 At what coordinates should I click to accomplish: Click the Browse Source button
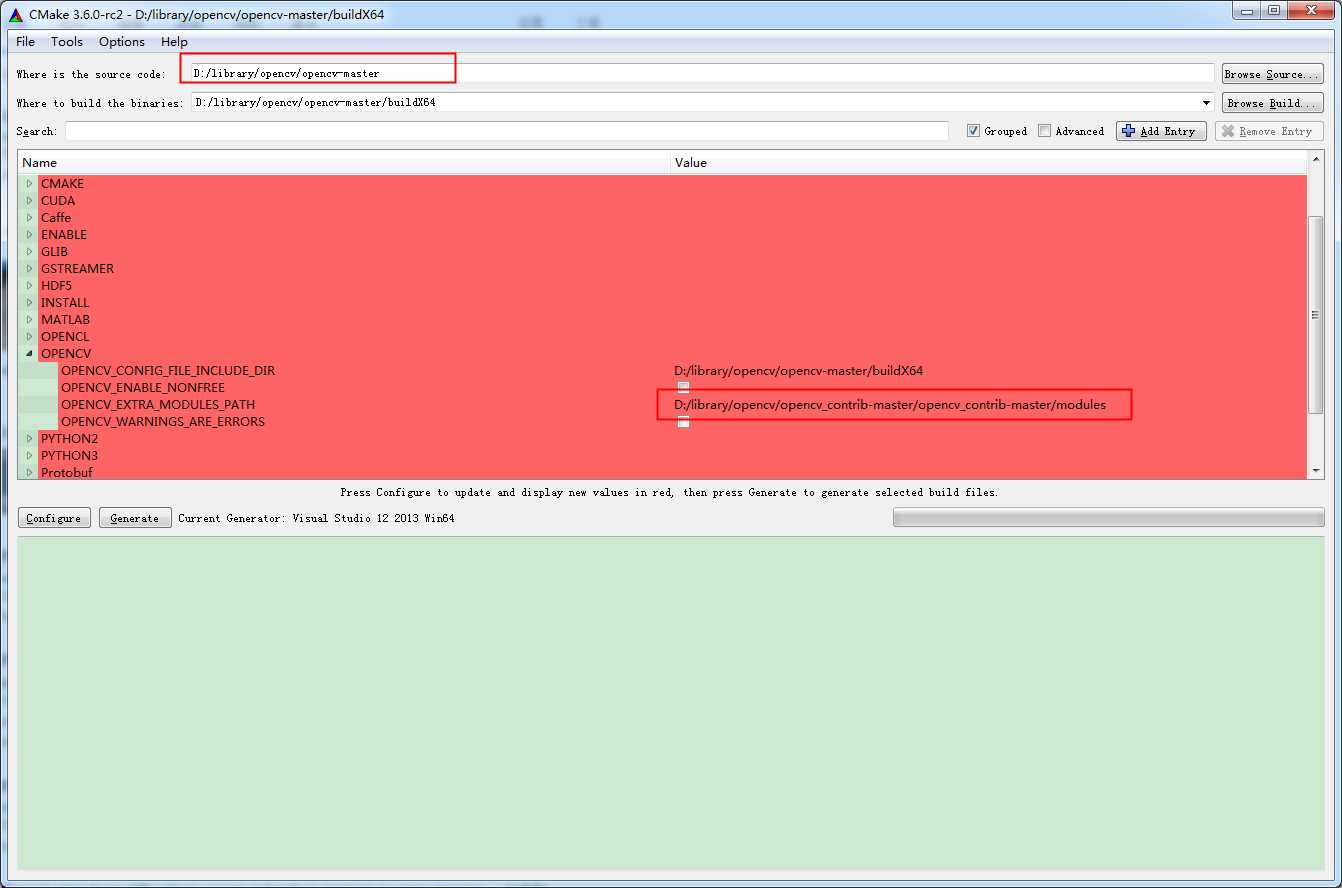[x=1272, y=74]
